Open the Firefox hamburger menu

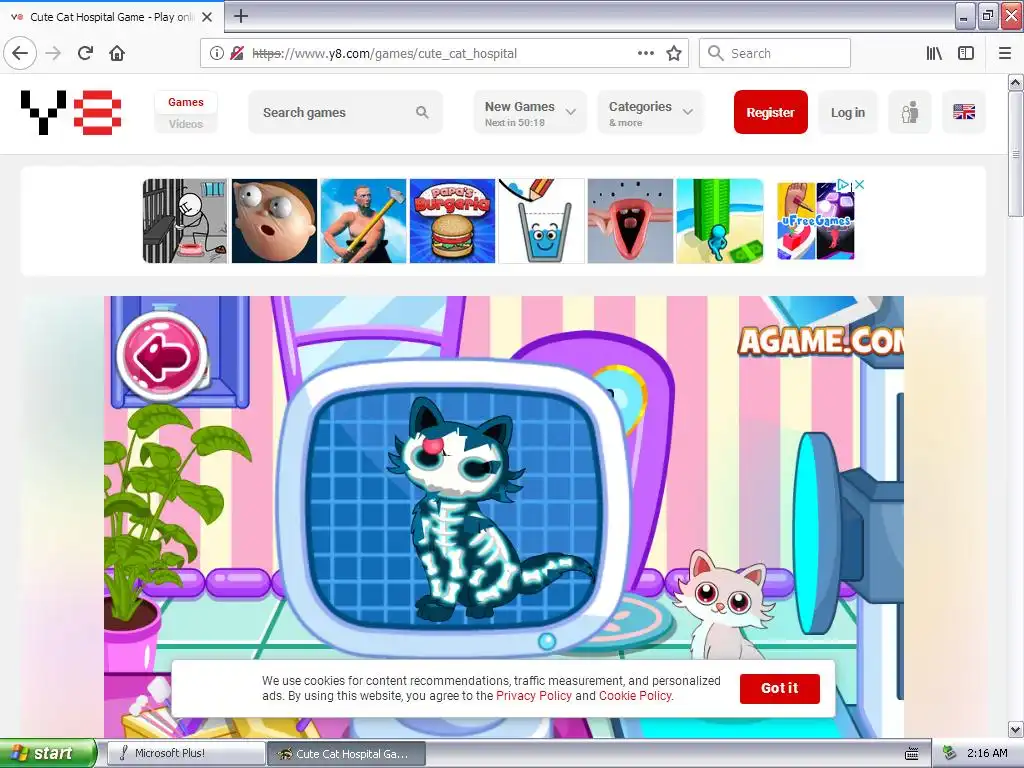tap(1005, 54)
